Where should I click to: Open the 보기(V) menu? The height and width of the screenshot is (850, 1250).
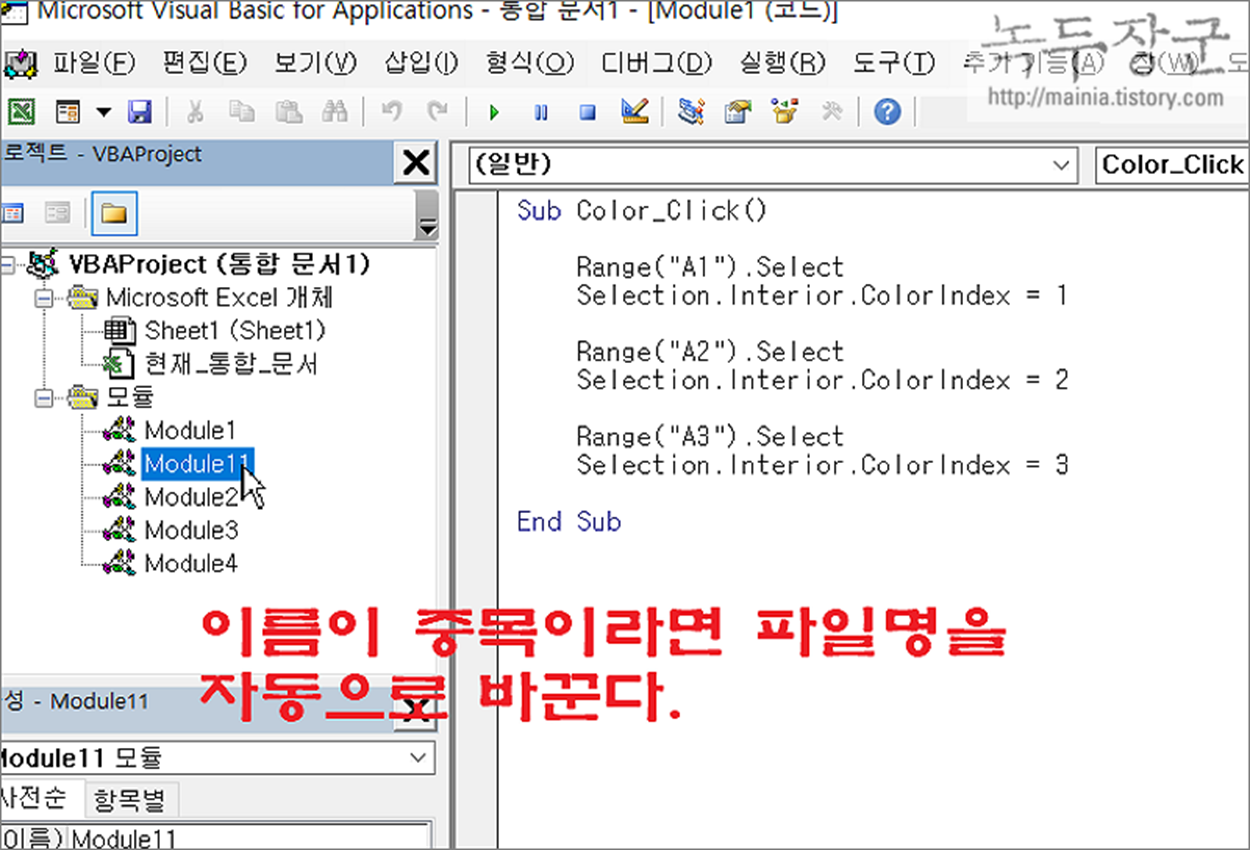click(x=315, y=63)
